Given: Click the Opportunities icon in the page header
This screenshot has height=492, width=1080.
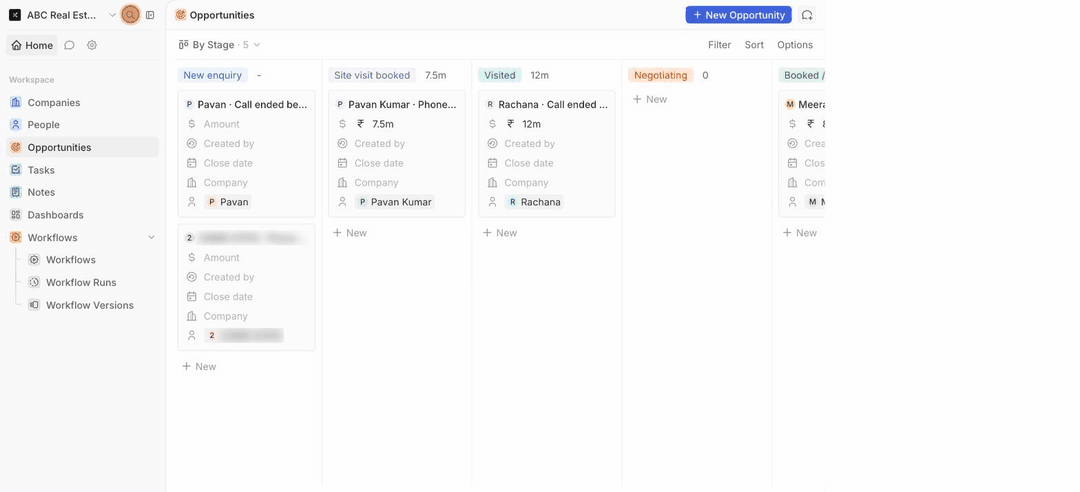Looking at the screenshot, I should (x=180, y=14).
